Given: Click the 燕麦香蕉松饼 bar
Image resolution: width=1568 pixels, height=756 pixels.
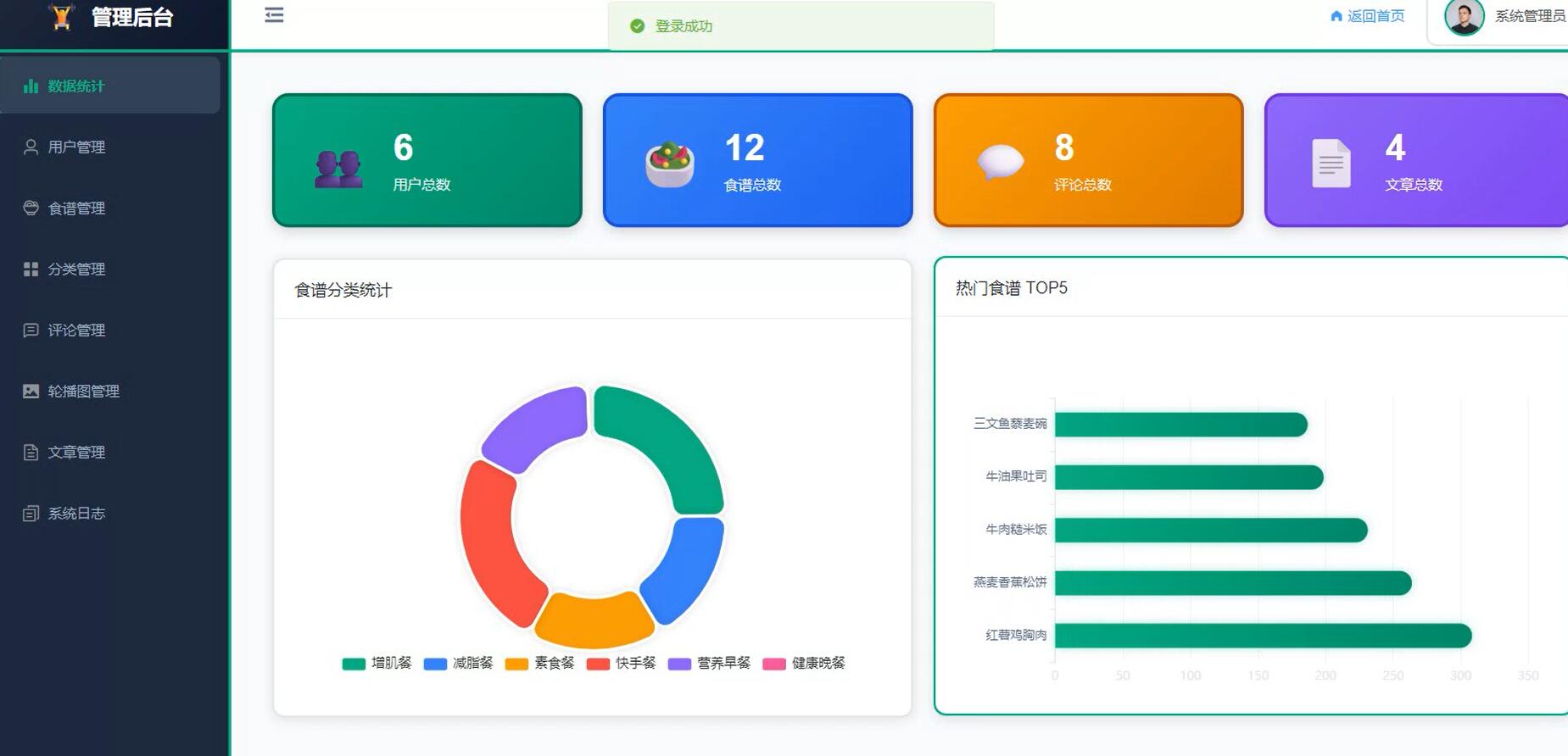Looking at the screenshot, I should [x=1233, y=583].
